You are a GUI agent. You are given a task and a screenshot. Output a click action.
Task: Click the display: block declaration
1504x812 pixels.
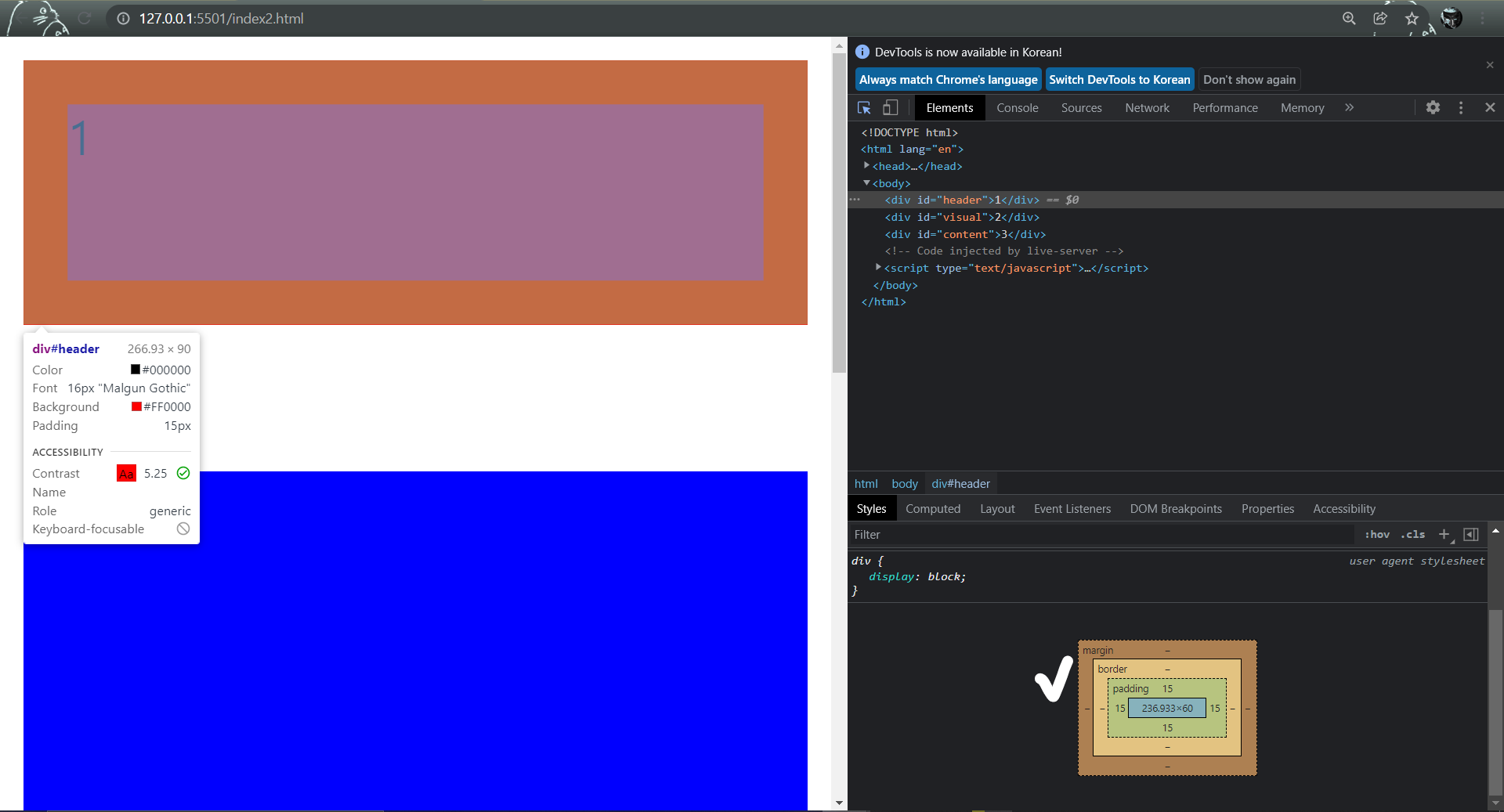click(x=917, y=576)
